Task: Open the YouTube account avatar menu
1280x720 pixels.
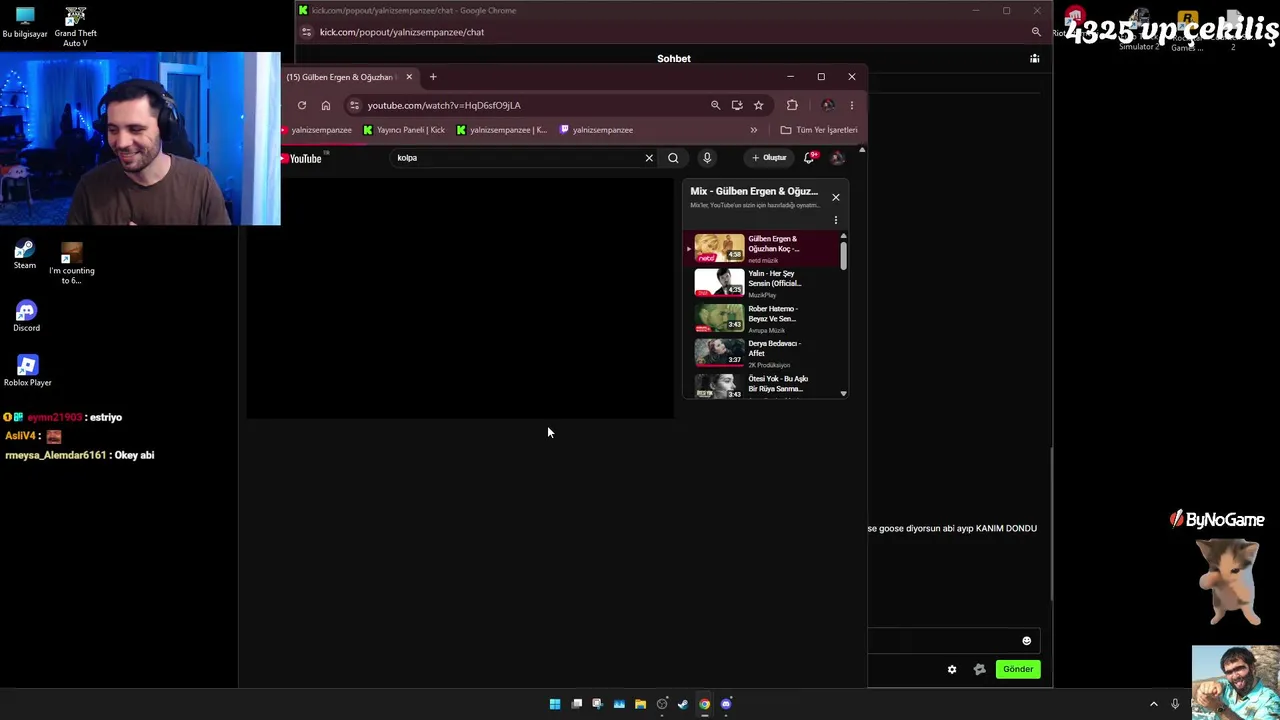Action: pos(838,158)
